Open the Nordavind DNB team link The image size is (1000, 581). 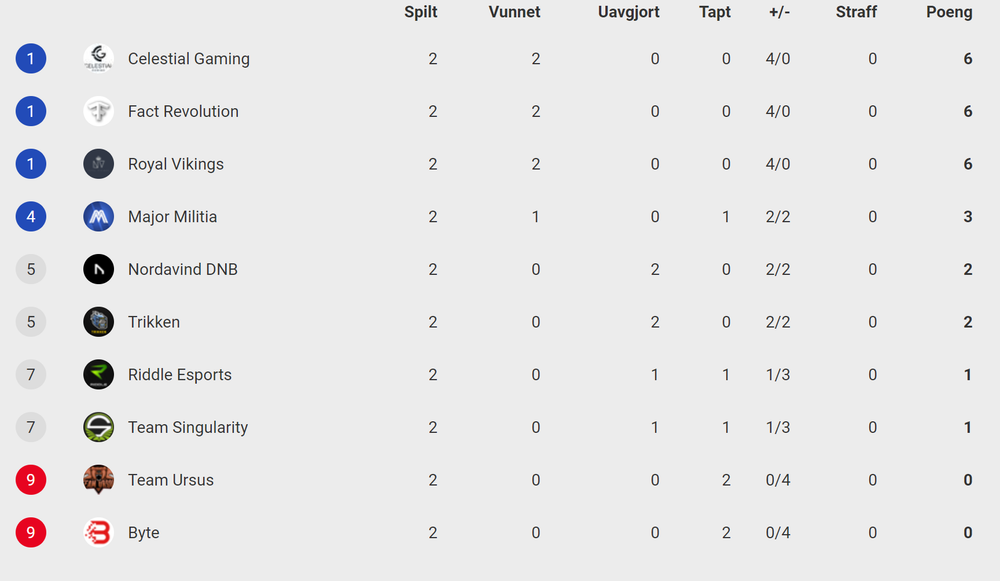[x=183, y=269]
